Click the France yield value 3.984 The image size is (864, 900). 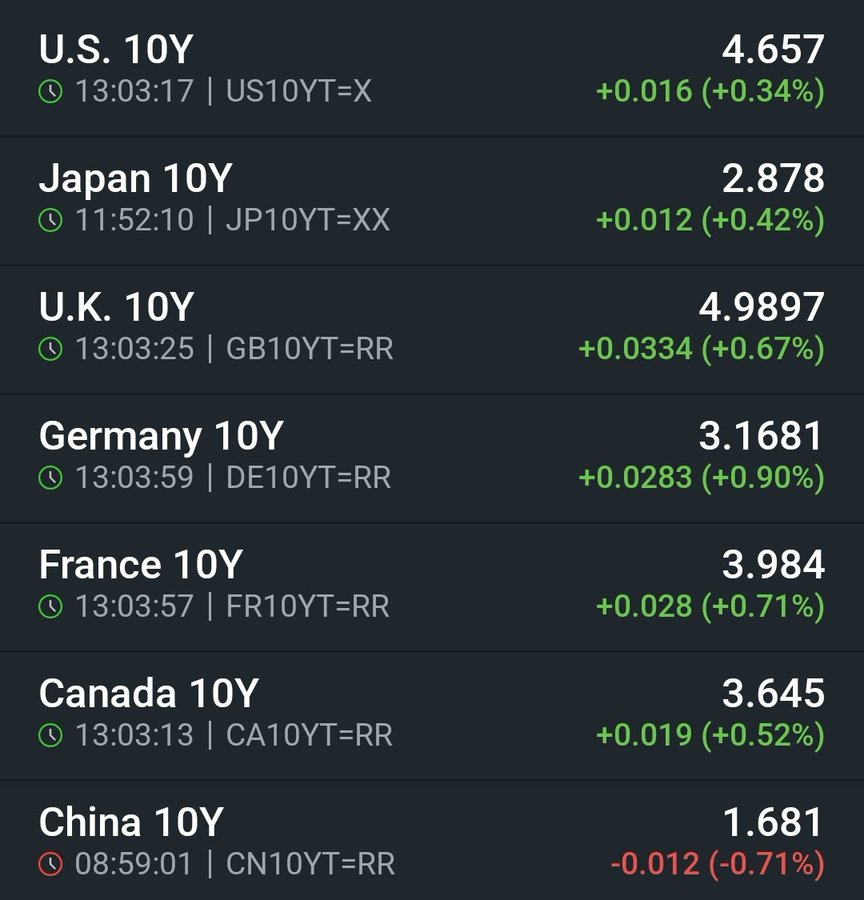tap(773, 564)
